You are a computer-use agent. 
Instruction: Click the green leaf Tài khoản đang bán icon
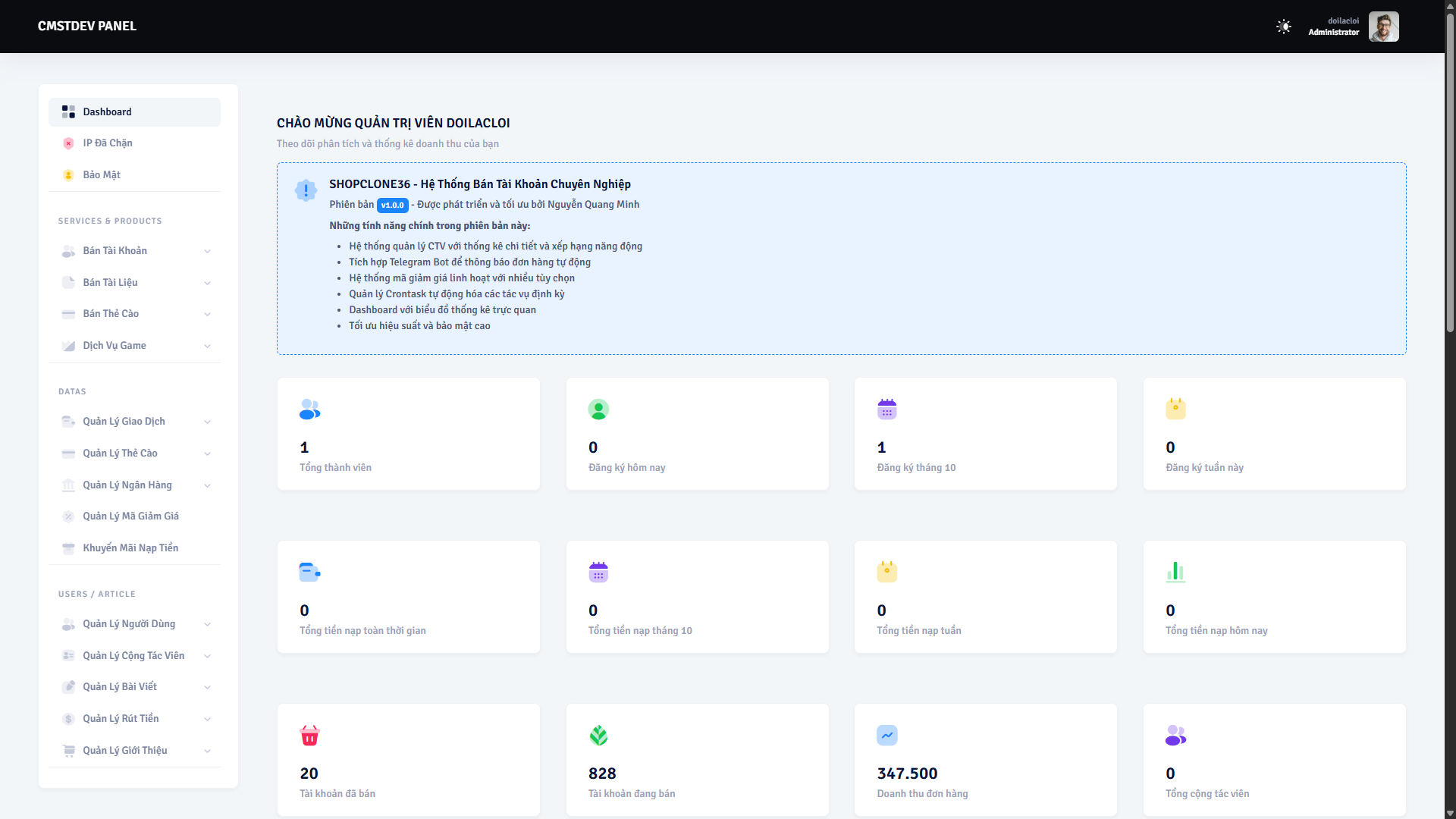tap(598, 736)
